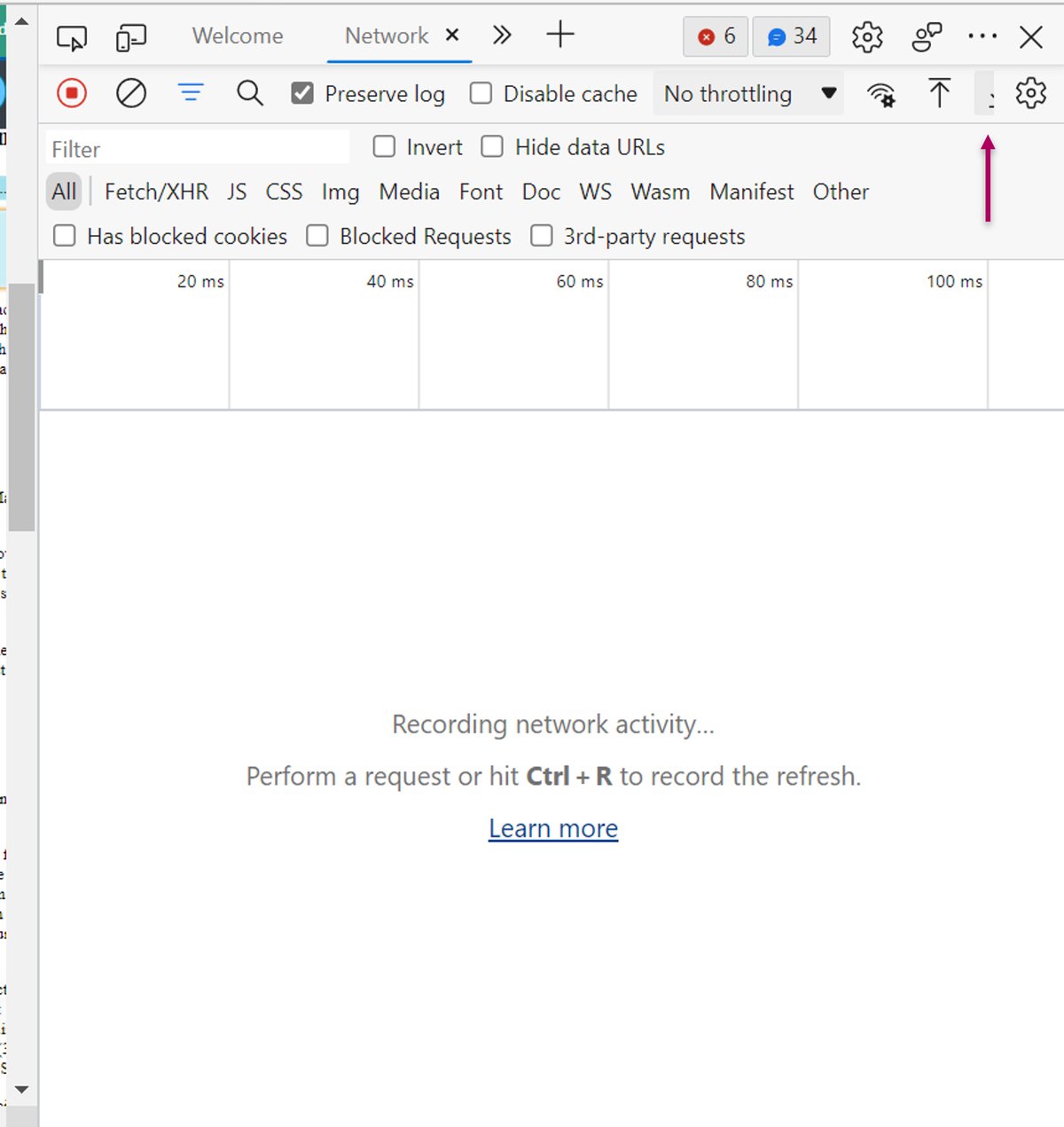Expand more tabs chevron
This screenshot has height=1127, width=1064.
click(x=502, y=35)
